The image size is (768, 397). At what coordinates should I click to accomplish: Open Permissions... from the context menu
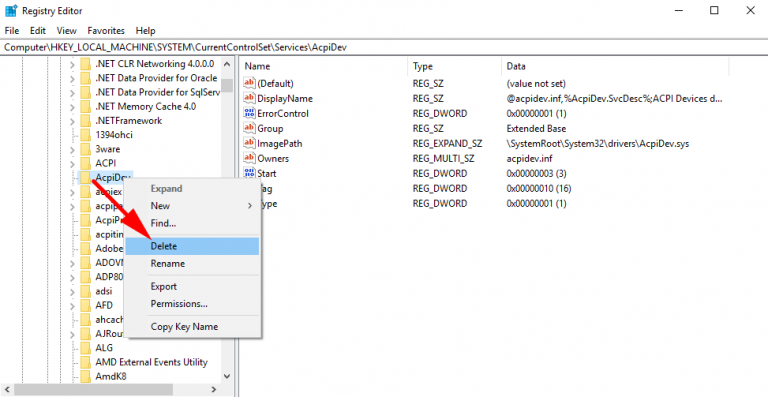click(x=192, y=304)
